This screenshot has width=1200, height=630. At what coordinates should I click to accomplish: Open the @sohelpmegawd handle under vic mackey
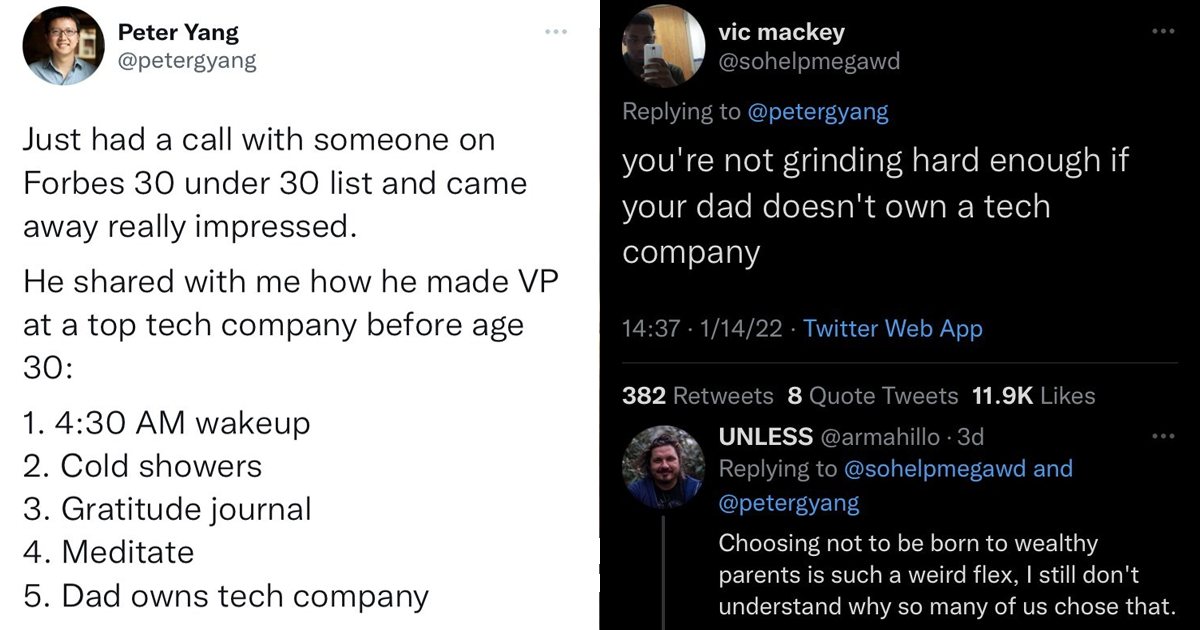click(x=809, y=61)
